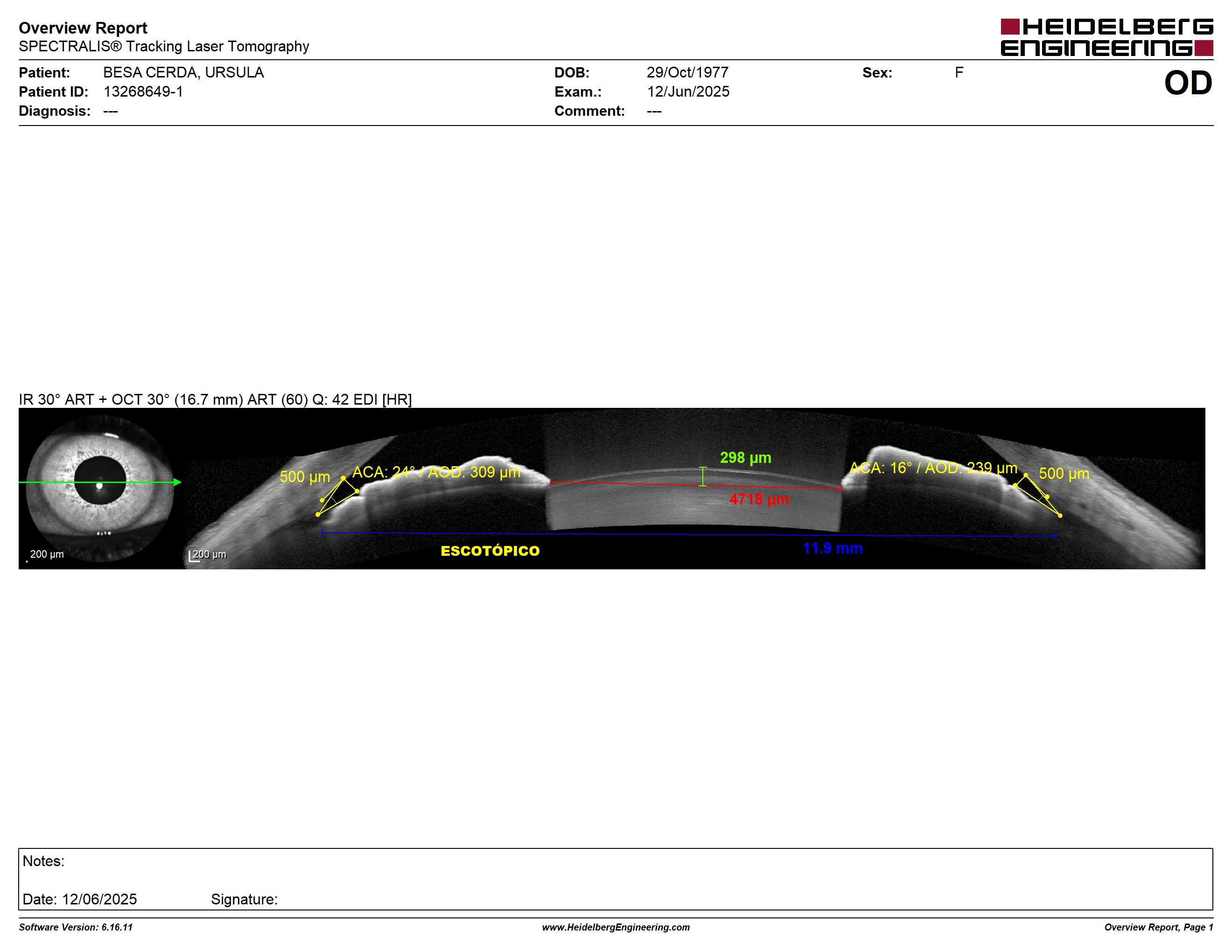The width and height of the screenshot is (1232, 952).
Task: Click the exam date '12/Jun/2025'
Action: pos(688,91)
